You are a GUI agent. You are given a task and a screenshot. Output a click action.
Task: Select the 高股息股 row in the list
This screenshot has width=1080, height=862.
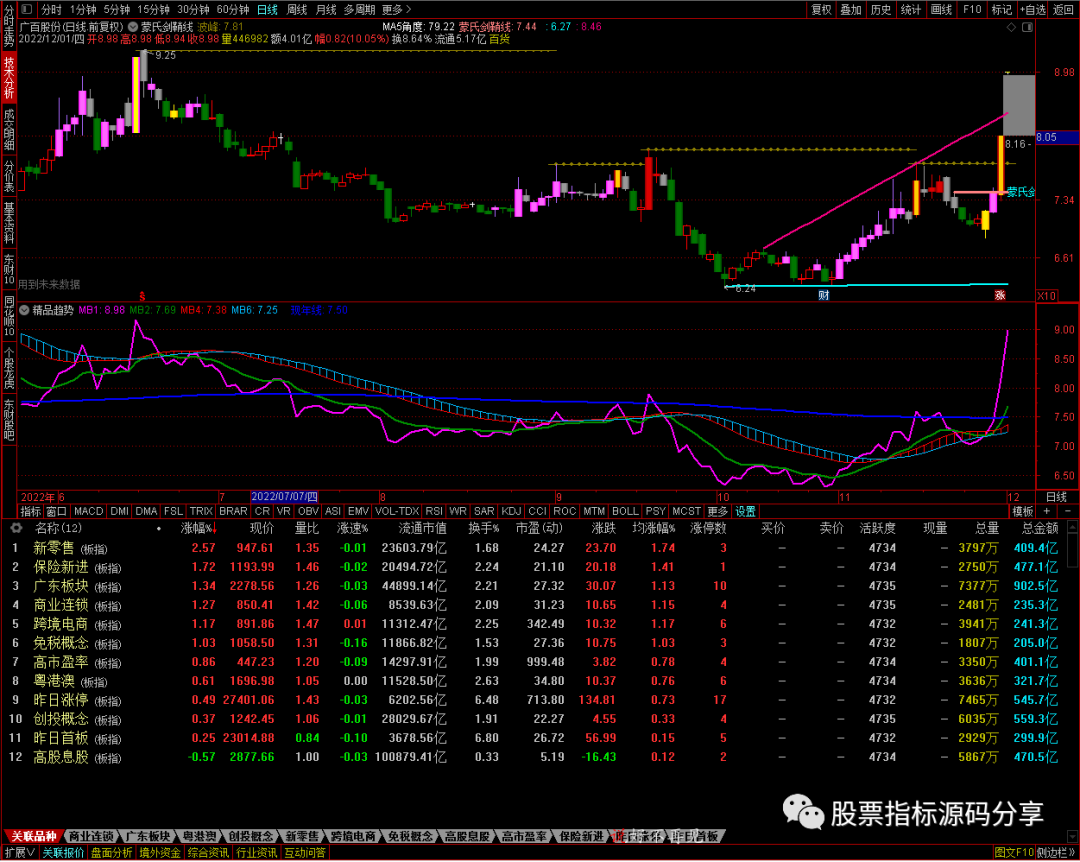click(x=536, y=757)
